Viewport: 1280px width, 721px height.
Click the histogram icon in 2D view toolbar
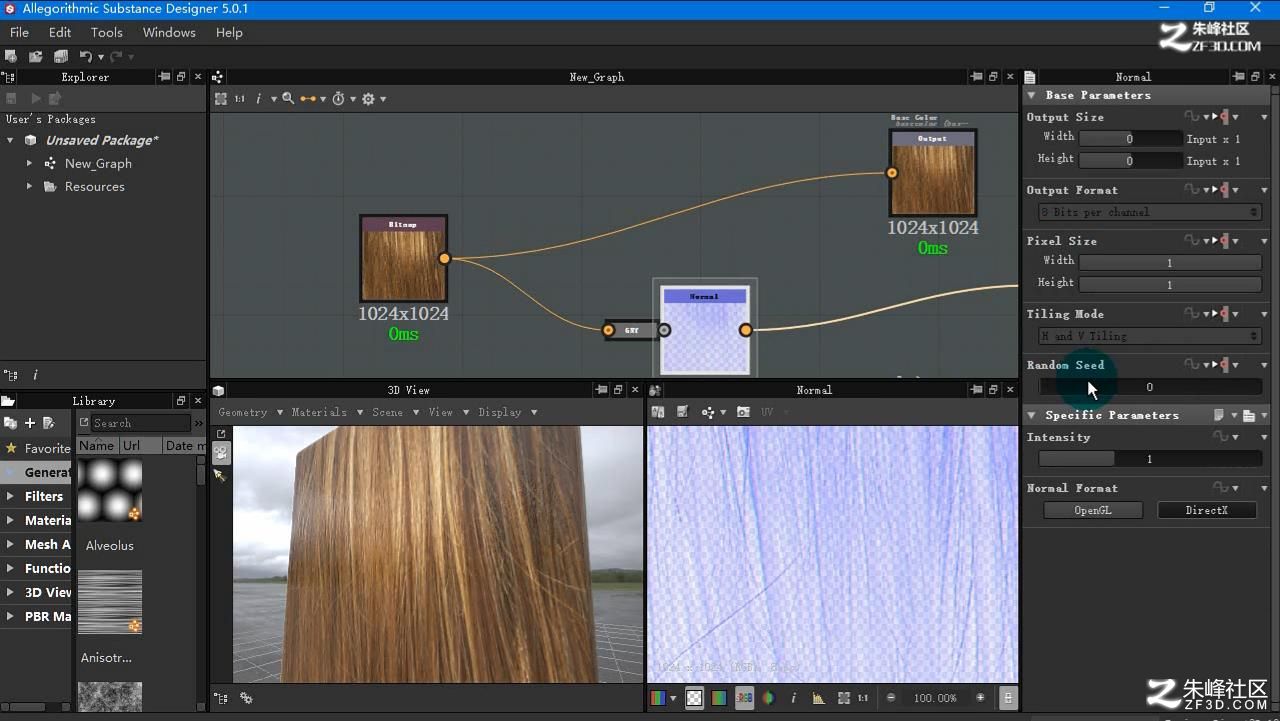click(x=818, y=698)
